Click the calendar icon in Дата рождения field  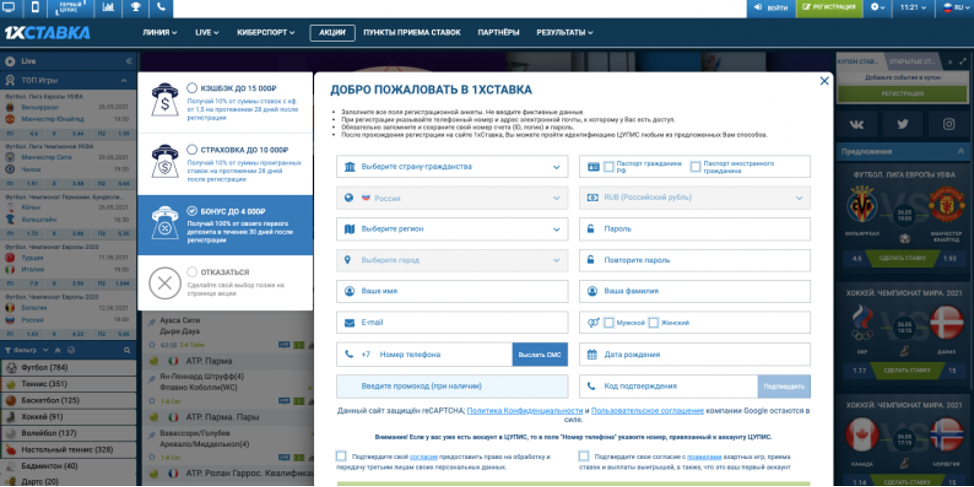click(x=592, y=355)
